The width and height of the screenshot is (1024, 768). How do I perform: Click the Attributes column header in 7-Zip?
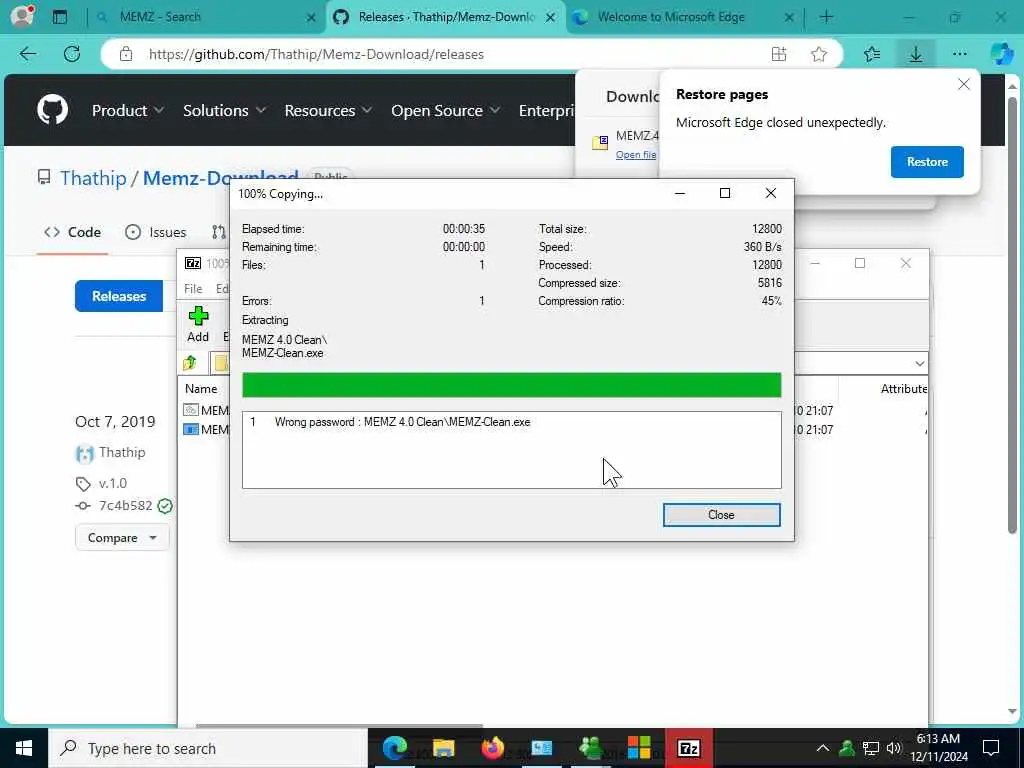click(x=903, y=389)
